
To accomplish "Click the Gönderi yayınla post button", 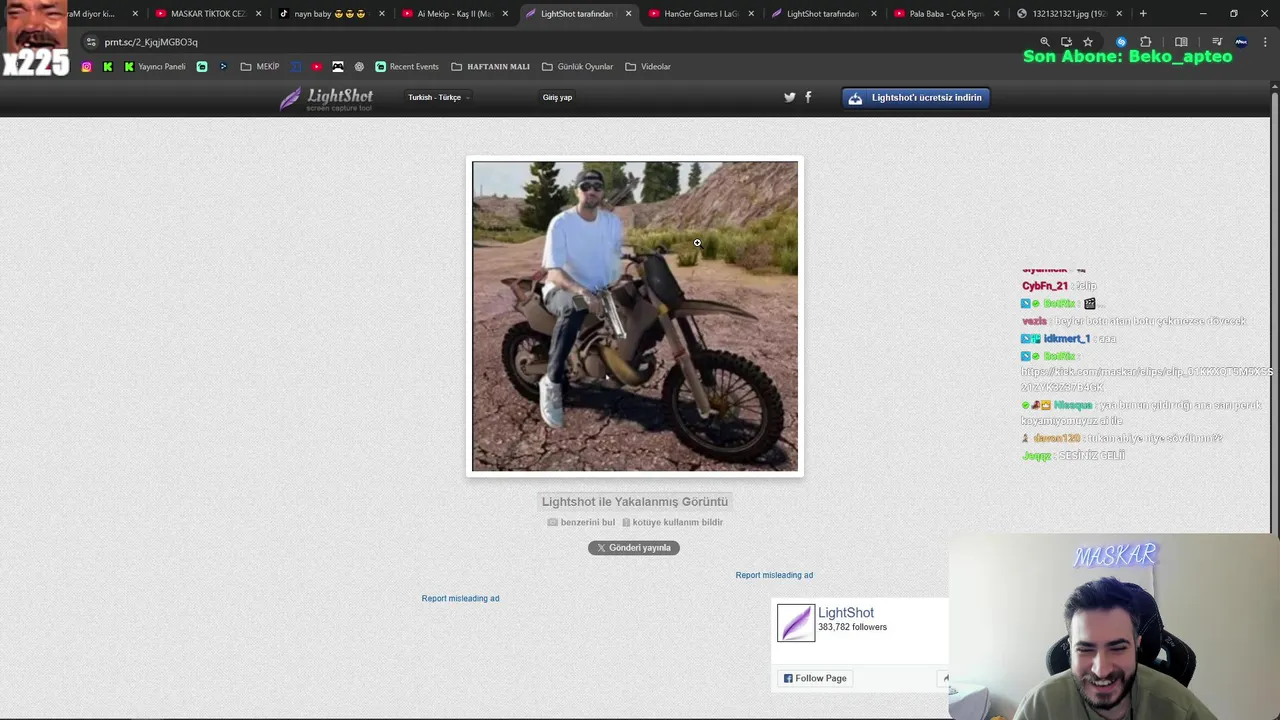I will tap(634, 548).
